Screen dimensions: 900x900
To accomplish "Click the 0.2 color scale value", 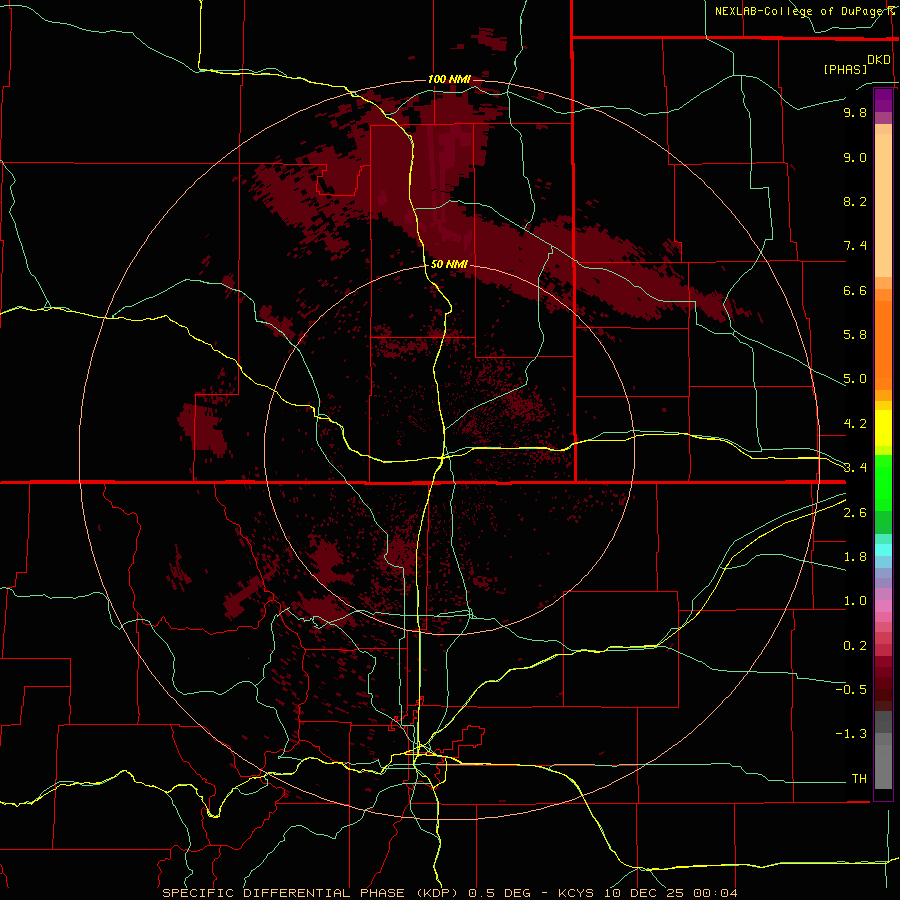I will coord(855,646).
